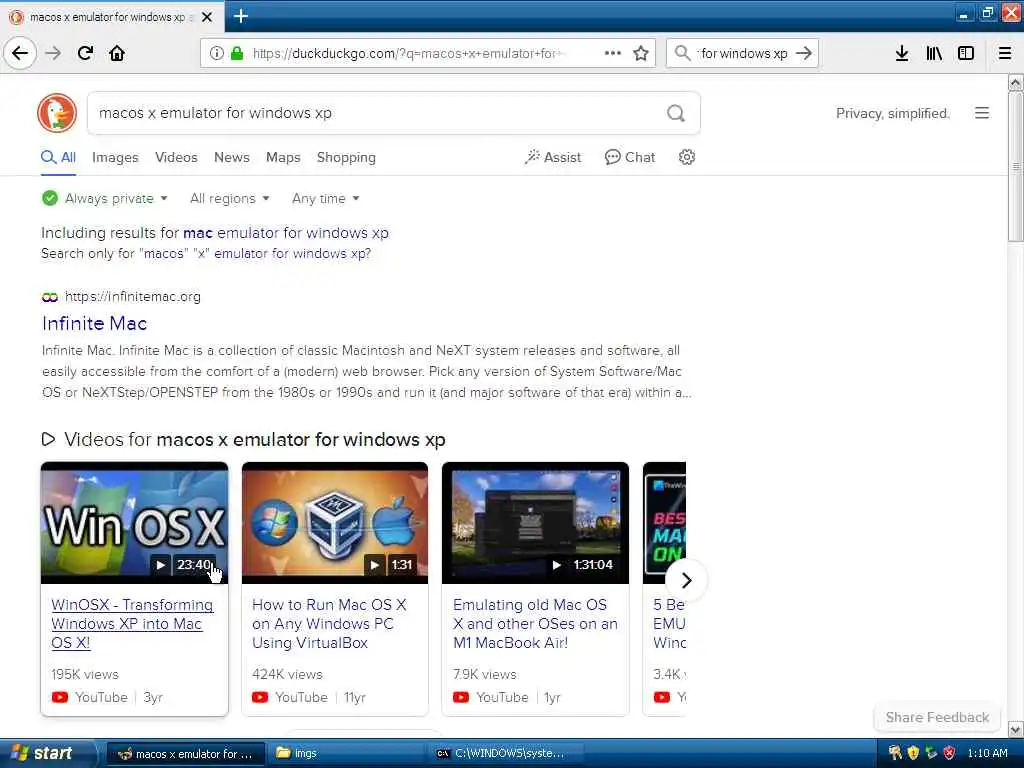
Task: Click the macos x emulator taskbar button
Action: tap(185, 753)
